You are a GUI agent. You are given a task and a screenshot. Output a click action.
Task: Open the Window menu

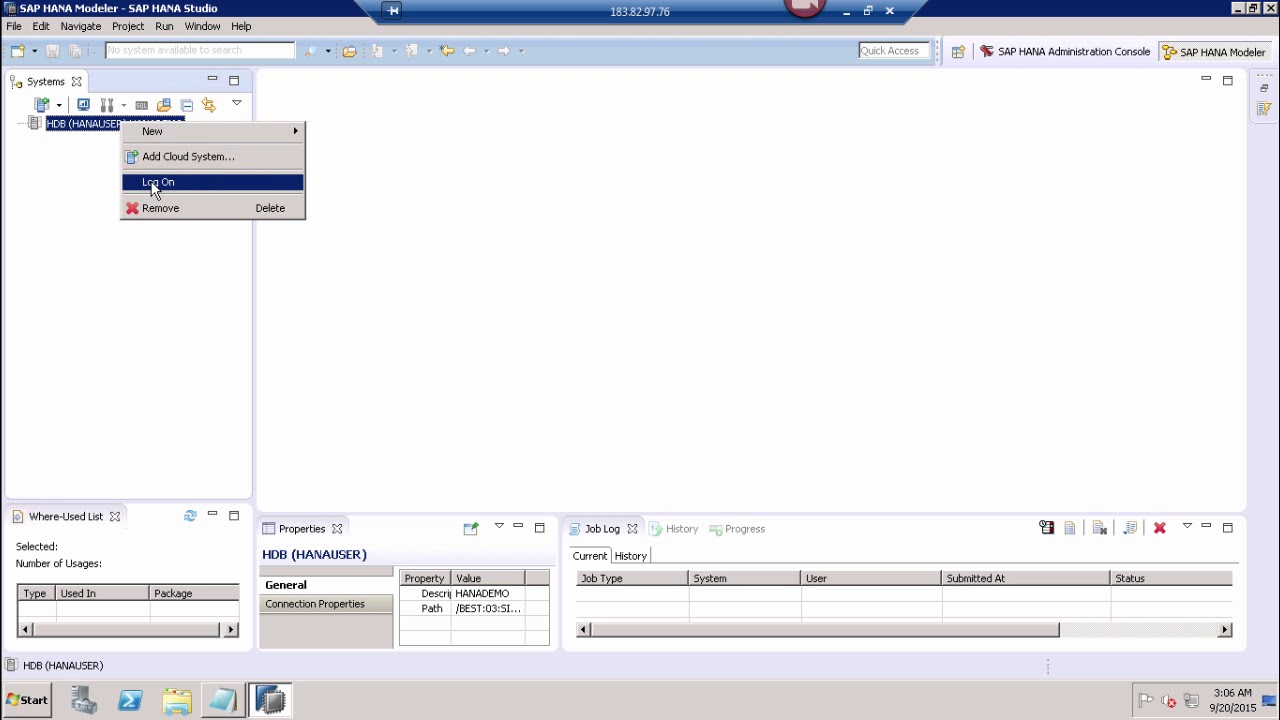202,26
